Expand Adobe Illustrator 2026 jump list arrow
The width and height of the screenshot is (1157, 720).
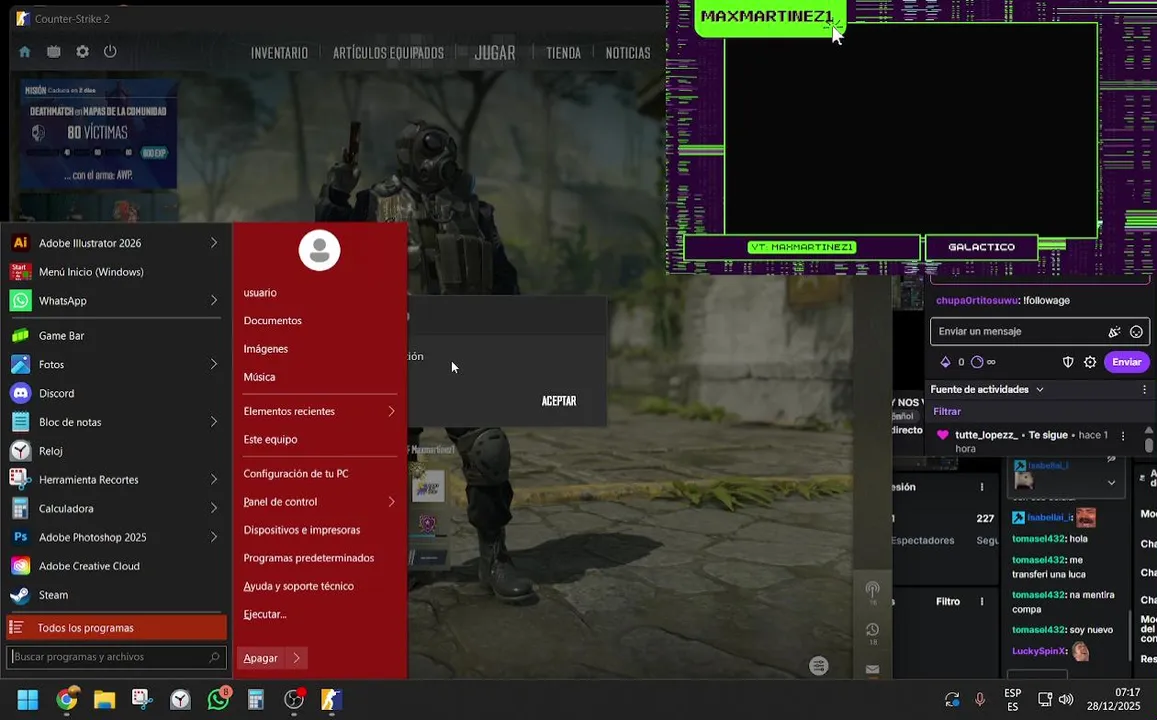(x=213, y=243)
